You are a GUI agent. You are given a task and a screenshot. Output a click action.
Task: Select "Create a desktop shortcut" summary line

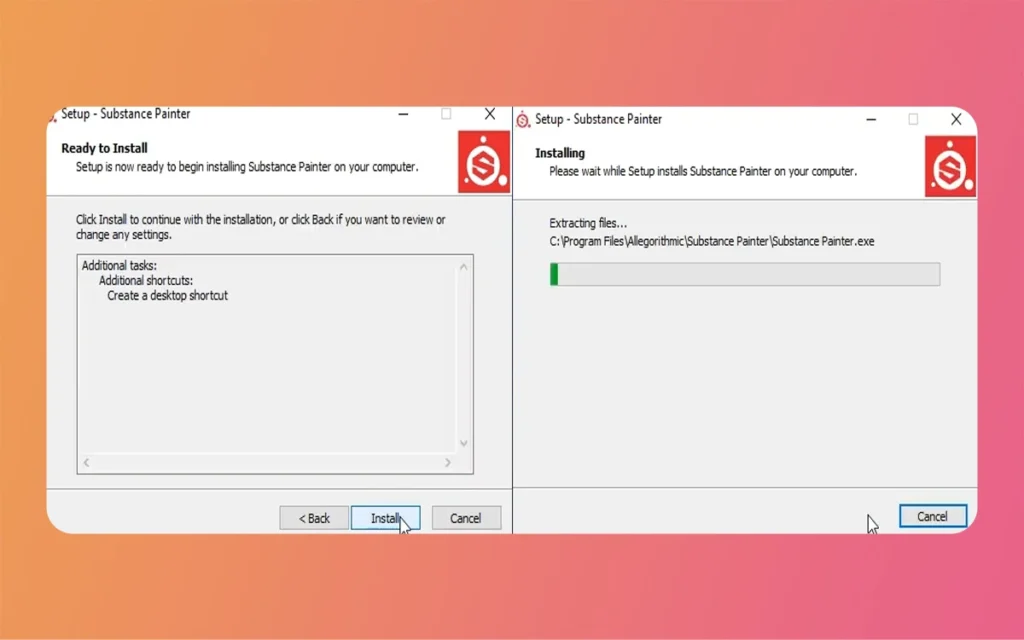[168, 296]
